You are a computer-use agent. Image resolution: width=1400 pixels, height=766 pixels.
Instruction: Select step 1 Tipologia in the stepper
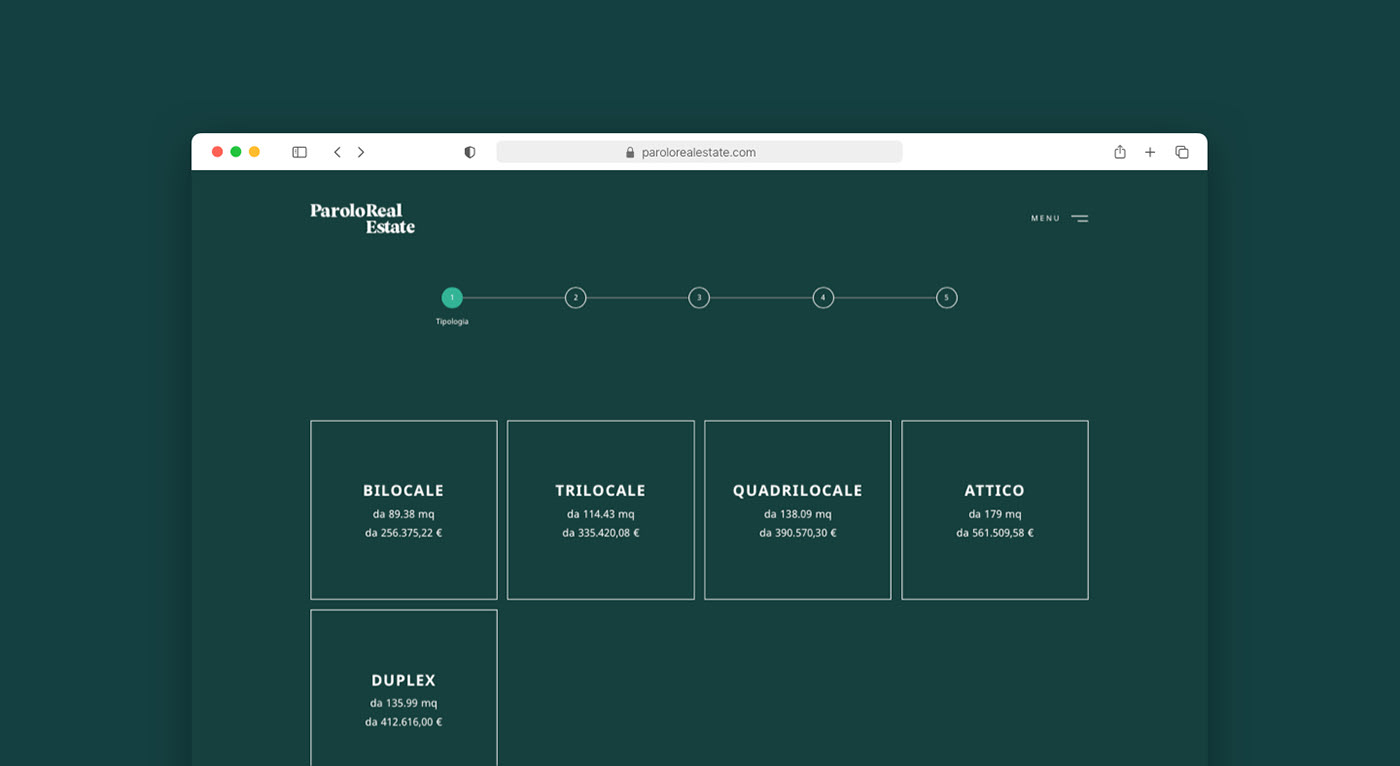[452, 298]
